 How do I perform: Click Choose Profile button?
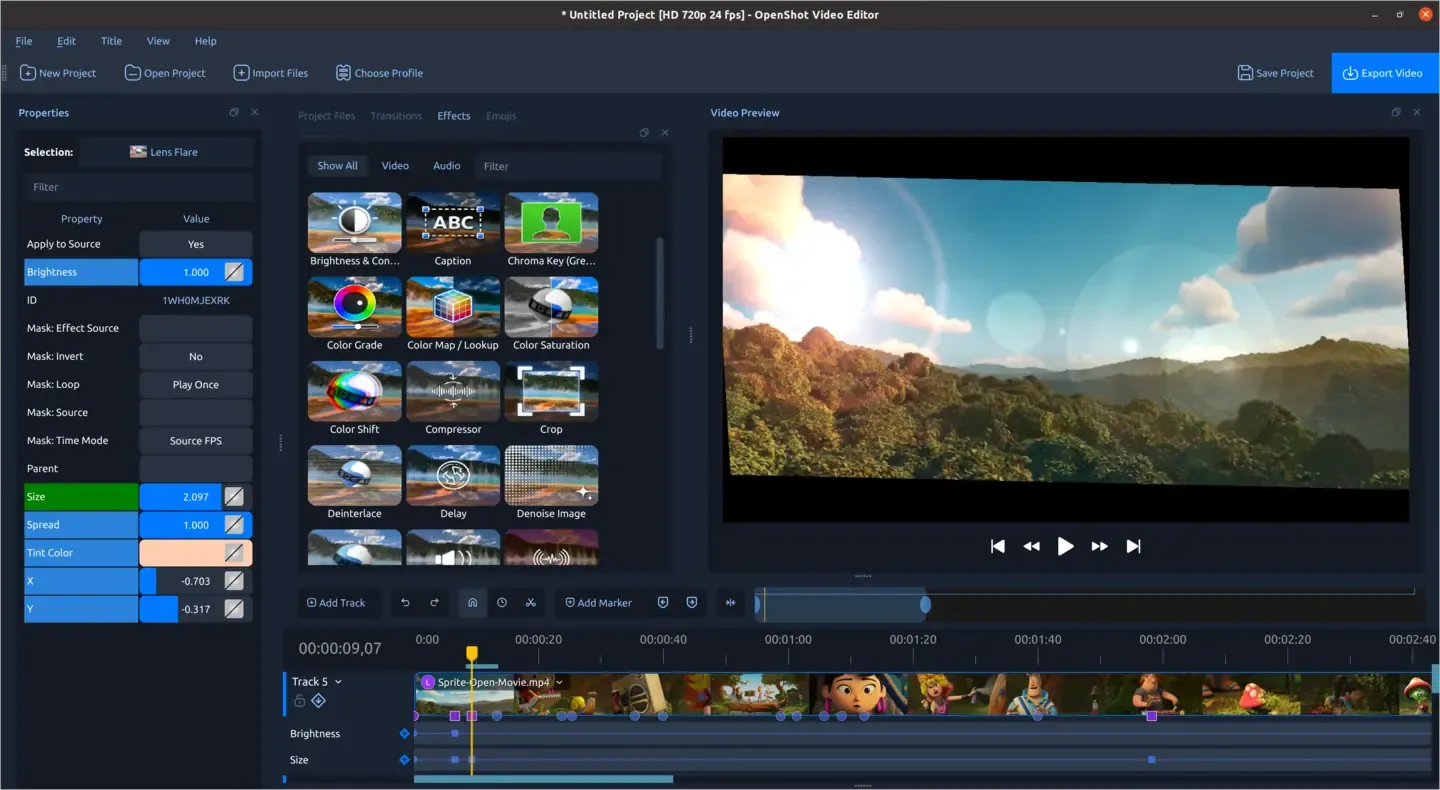(379, 73)
